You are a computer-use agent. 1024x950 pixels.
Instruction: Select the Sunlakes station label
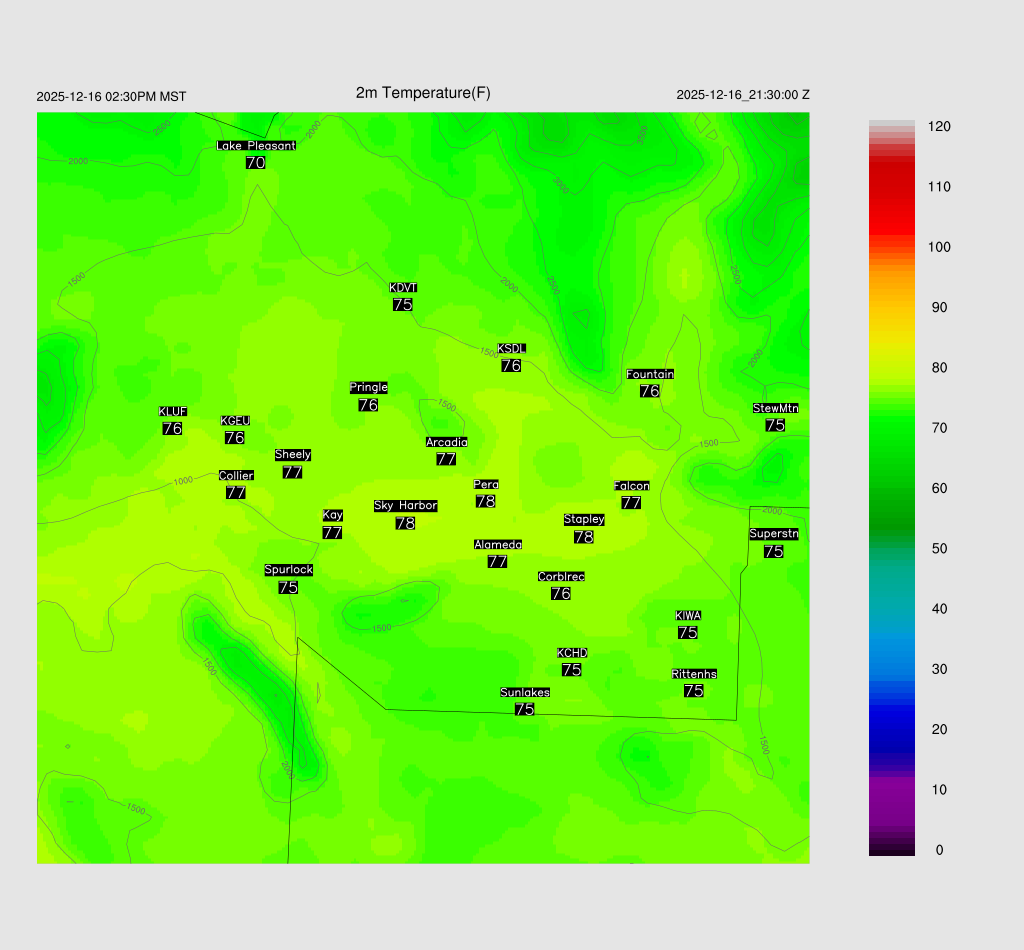coord(524,692)
